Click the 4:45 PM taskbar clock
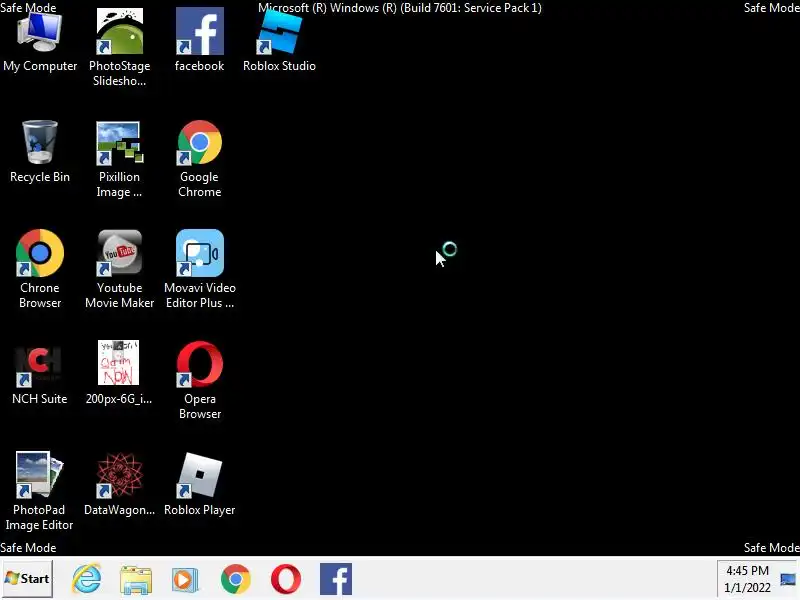The height and width of the screenshot is (600, 800). [747, 579]
